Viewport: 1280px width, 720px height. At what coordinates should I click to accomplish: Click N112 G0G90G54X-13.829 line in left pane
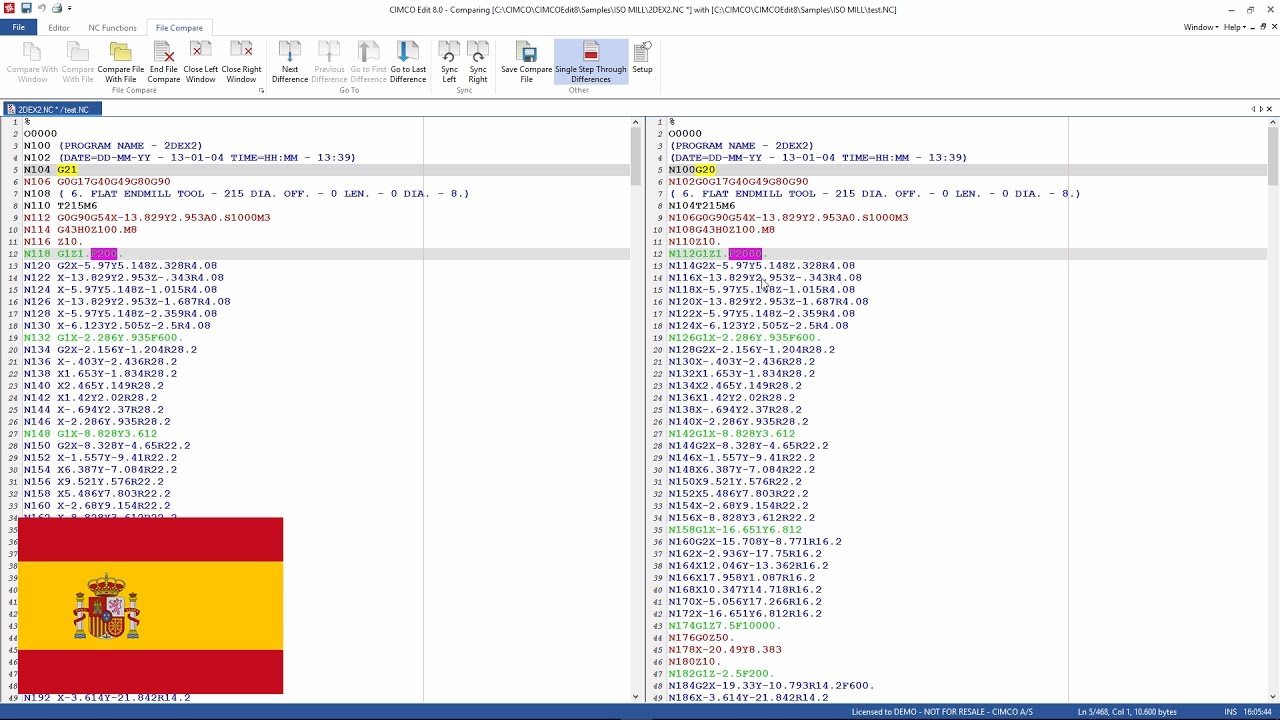point(147,218)
